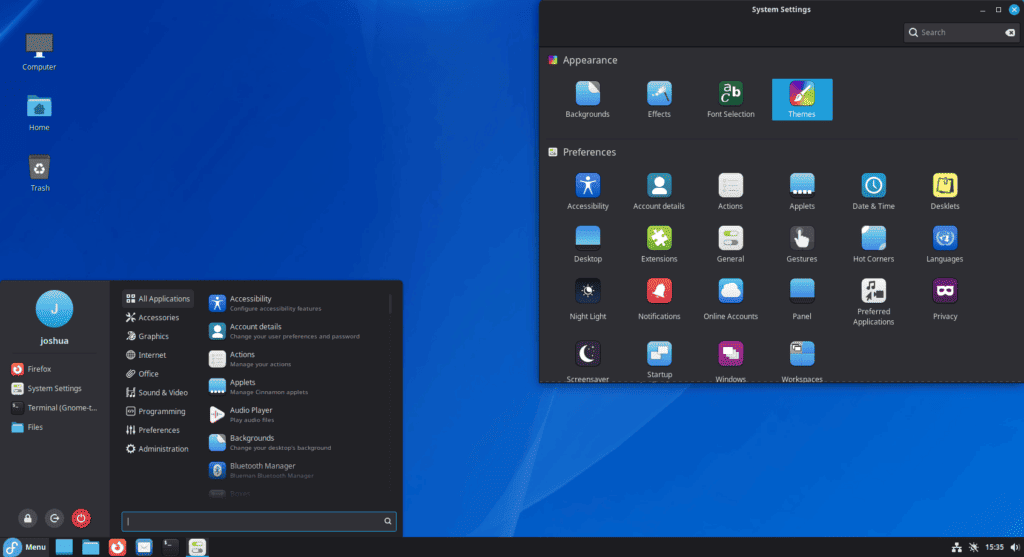Screen dimensions: 1024x557
Task: Open Terminal from menu favorites
Action: [55, 407]
